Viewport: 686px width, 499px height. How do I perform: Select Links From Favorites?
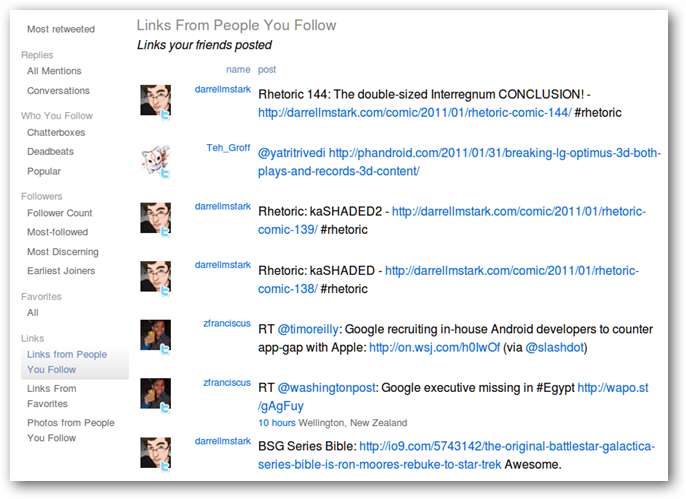click(x=52, y=396)
